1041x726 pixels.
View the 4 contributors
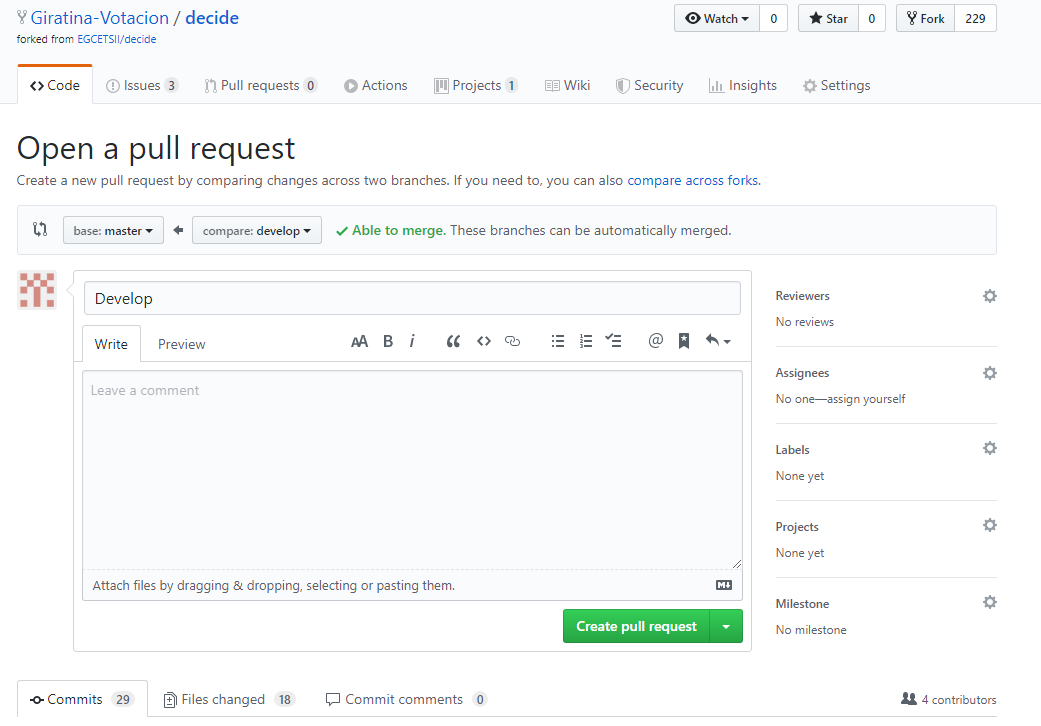(949, 699)
